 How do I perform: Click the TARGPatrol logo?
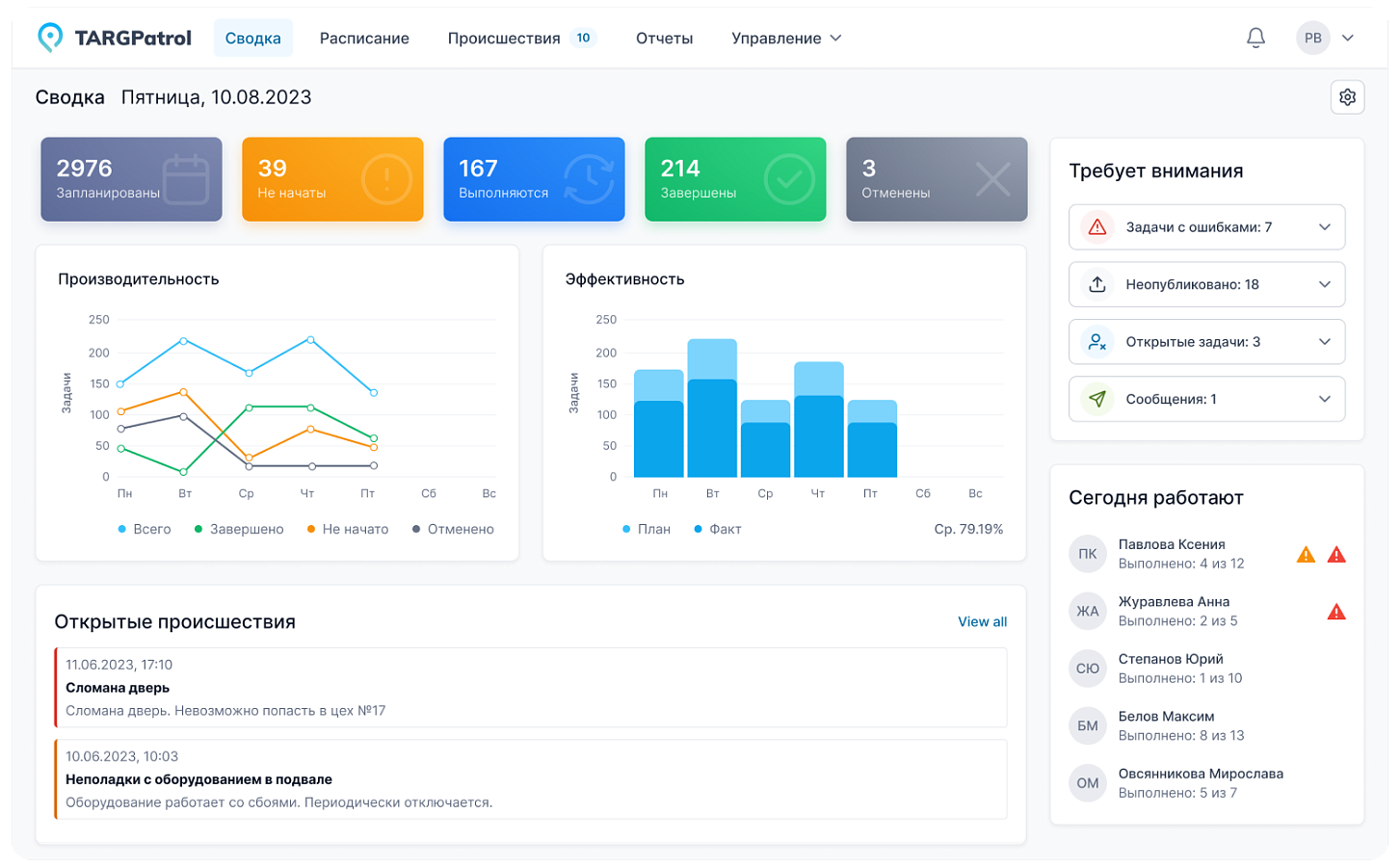click(115, 39)
